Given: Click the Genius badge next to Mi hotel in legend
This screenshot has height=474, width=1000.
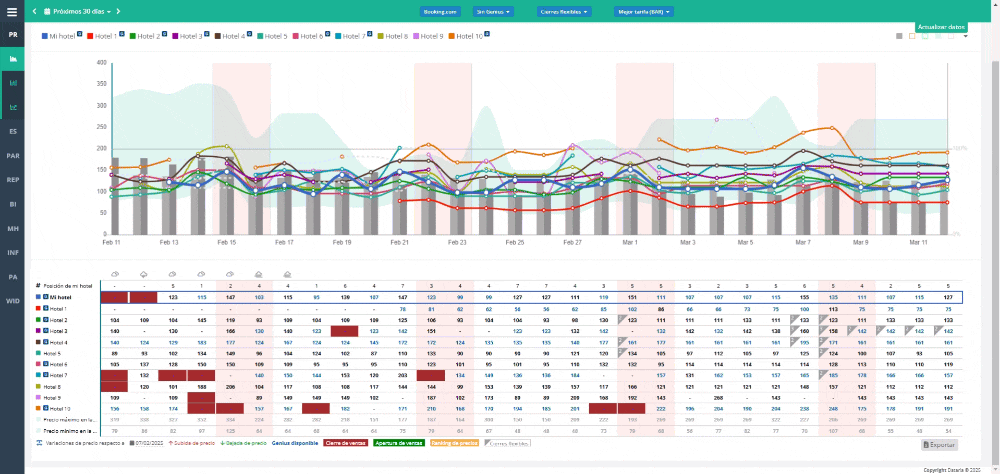Looking at the screenshot, I should coord(79,34).
